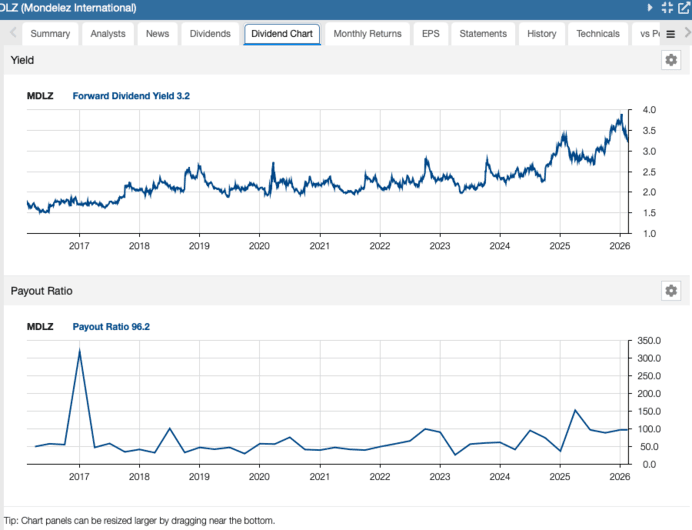The image size is (692, 530).
Task: Open the Analysts tab
Action: (x=108, y=34)
